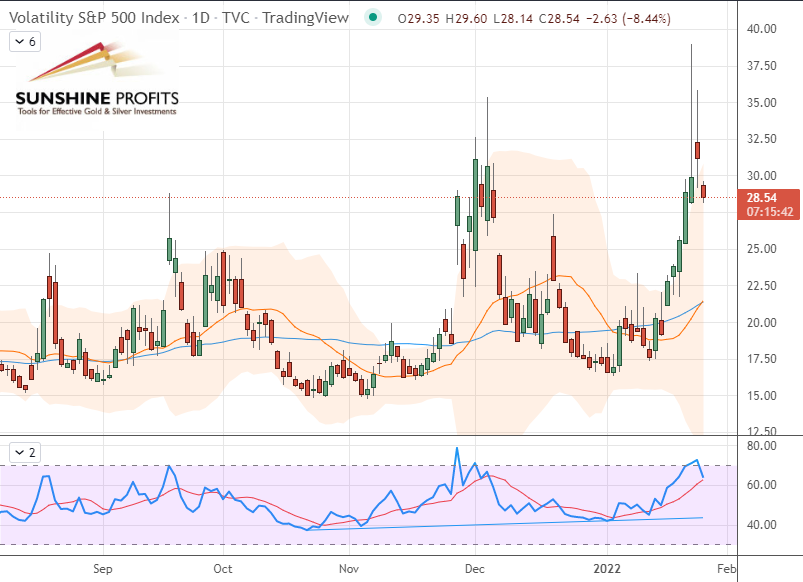Click the O29.35 open value
This screenshot has height=582, width=803.
pos(418,19)
